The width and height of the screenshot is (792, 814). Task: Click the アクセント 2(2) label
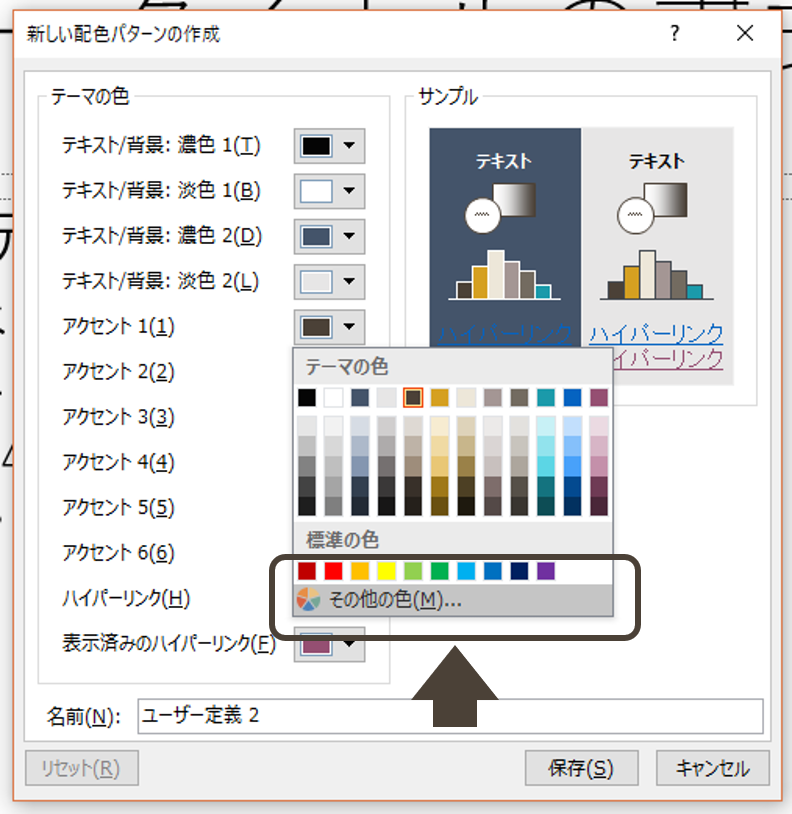click(118, 372)
